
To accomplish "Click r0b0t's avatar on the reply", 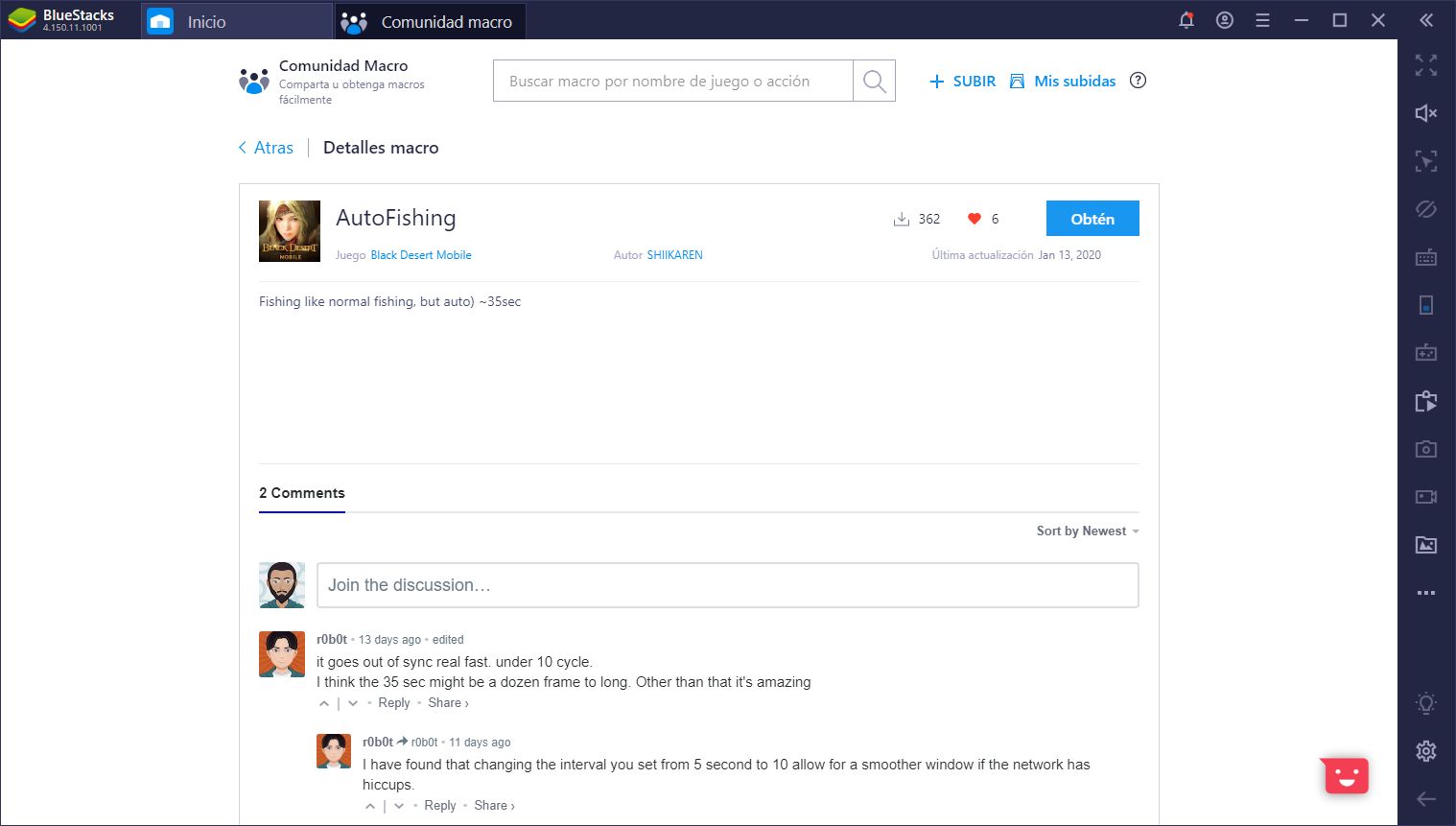I will point(334,751).
